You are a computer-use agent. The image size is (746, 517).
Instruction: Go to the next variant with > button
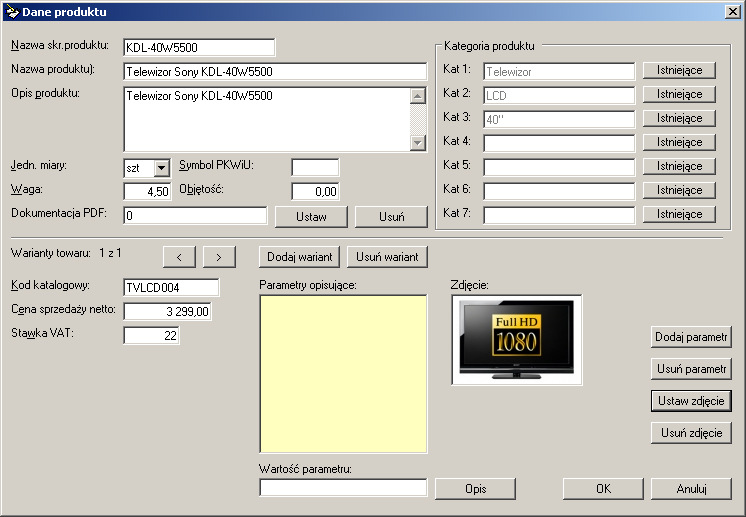(x=219, y=257)
